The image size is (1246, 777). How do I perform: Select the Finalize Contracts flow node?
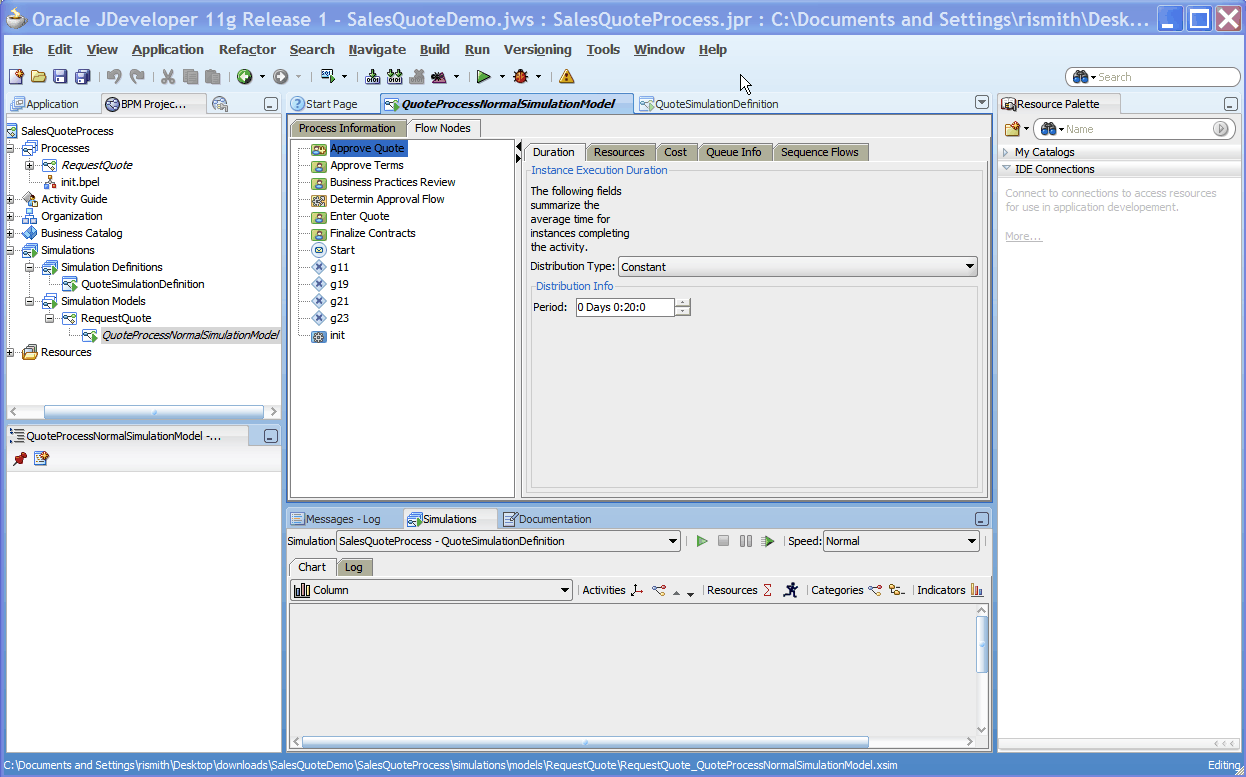(372, 233)
